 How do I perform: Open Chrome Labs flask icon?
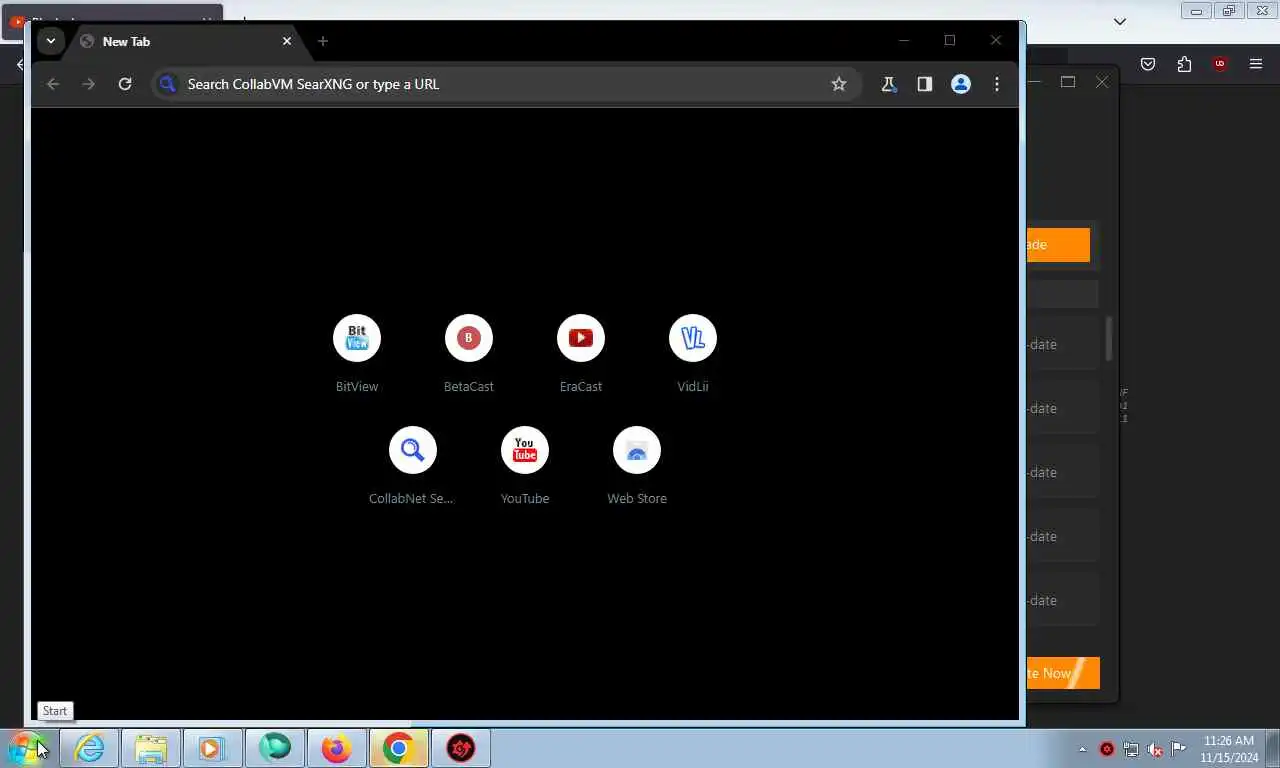coord(888,84)
